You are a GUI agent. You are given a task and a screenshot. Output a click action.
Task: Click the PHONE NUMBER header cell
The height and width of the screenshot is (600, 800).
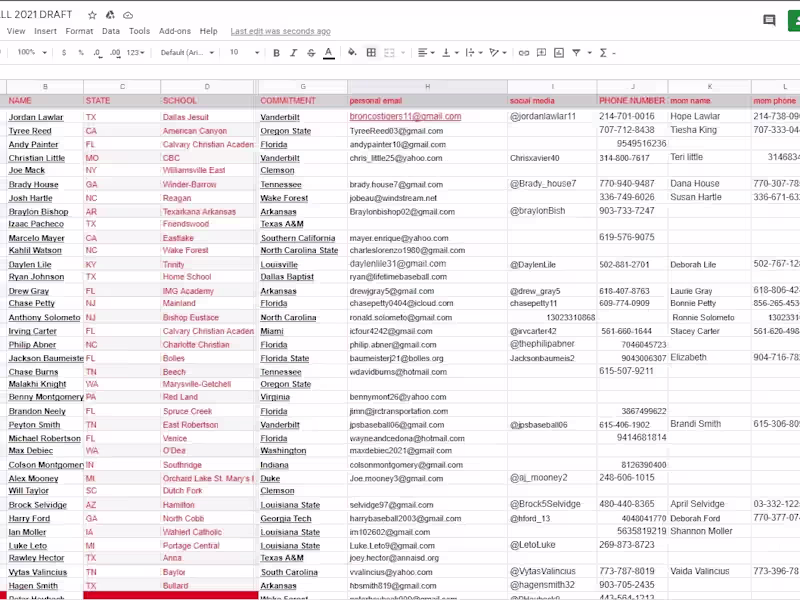point(632,101)
